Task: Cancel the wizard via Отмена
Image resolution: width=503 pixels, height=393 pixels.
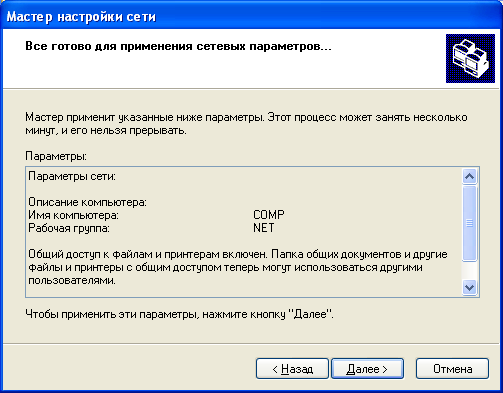Action: coord(452,369)
